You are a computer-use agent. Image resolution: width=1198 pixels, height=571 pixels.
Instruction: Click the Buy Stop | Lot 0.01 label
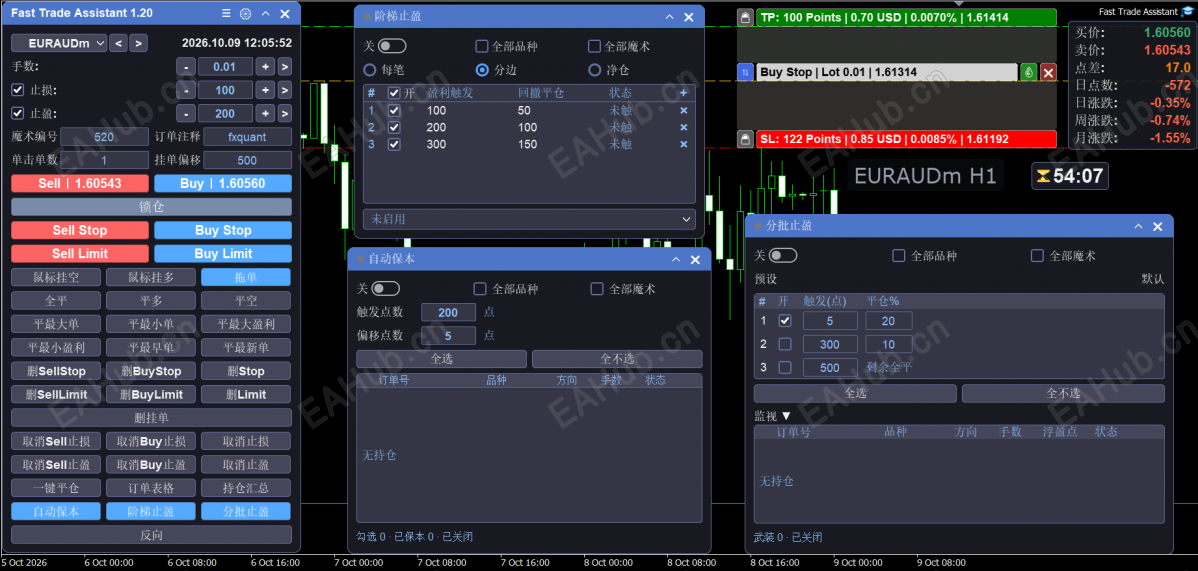(x=887, y=73)
